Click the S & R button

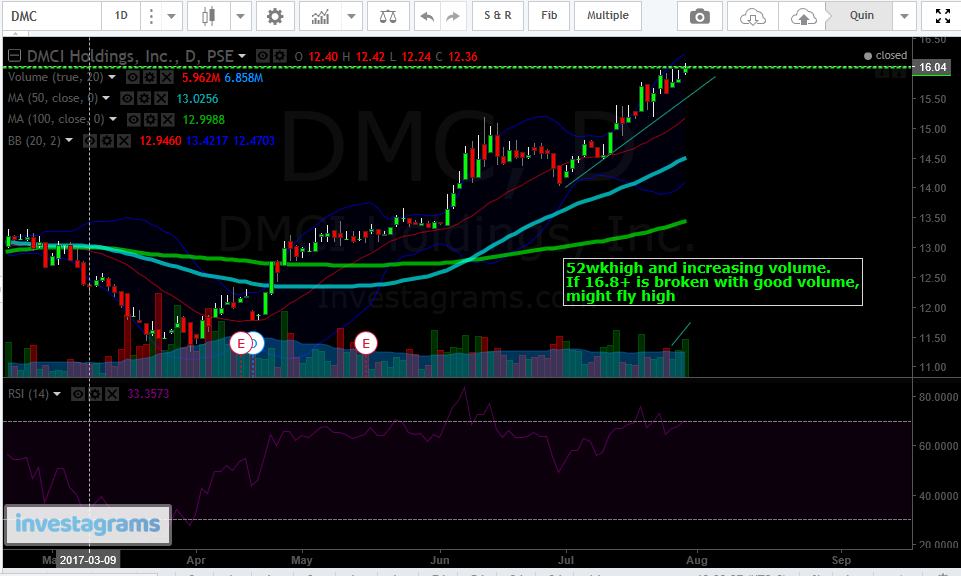(x=498, y=16)
